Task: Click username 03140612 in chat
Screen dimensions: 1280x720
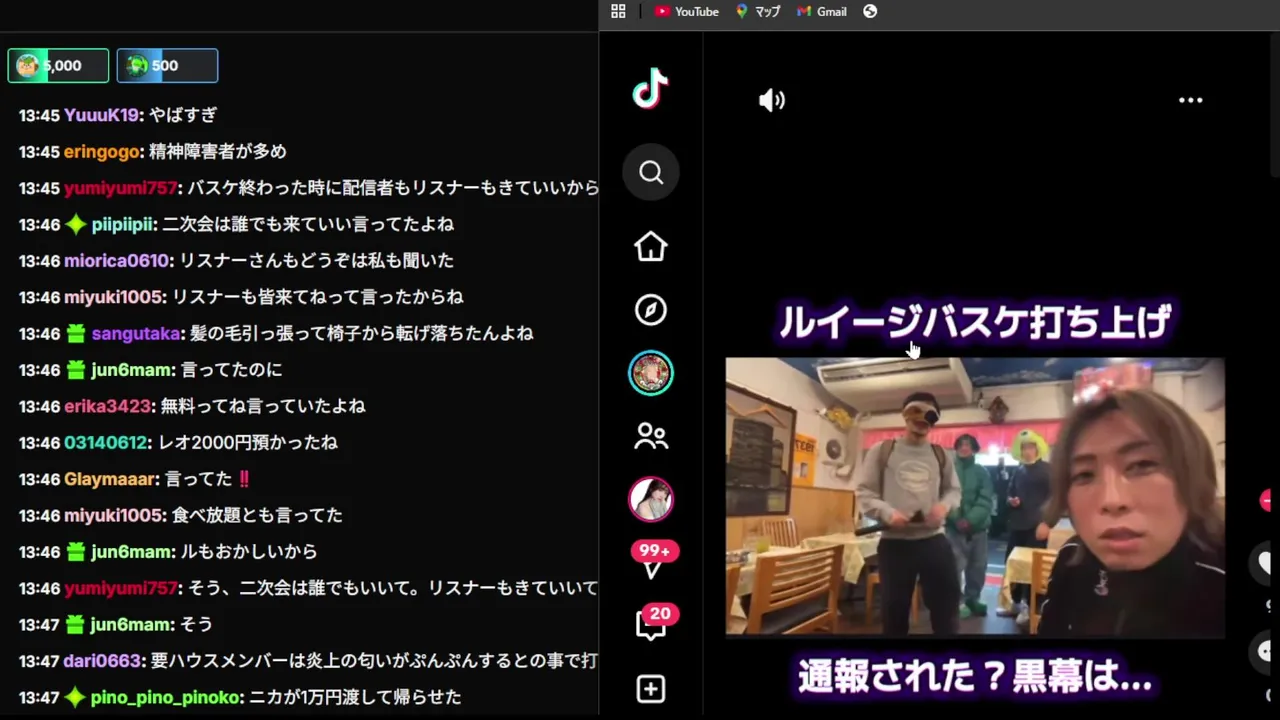Action: pyautogui.click(x=106, y=442)
